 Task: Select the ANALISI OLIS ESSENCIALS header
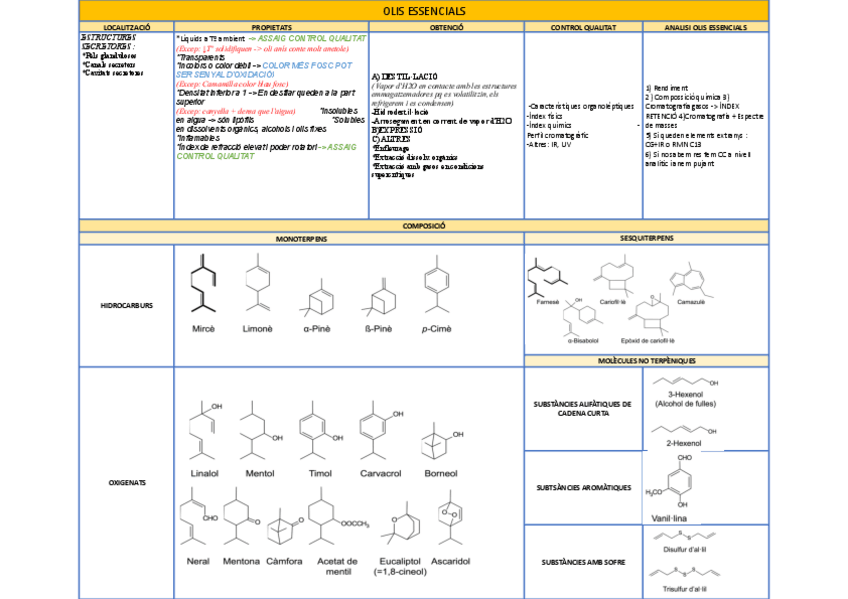(706, 27)
